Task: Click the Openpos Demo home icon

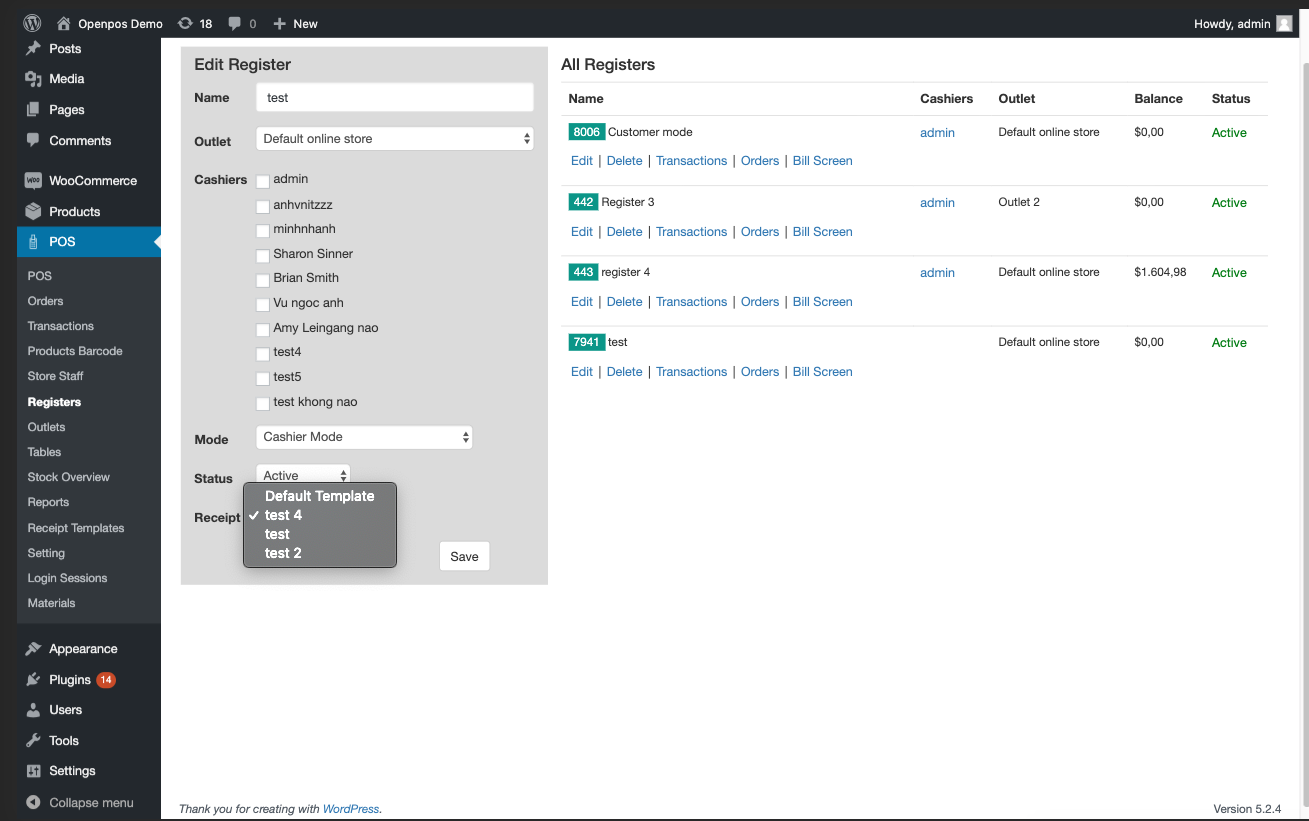Action: pos(64,23)
